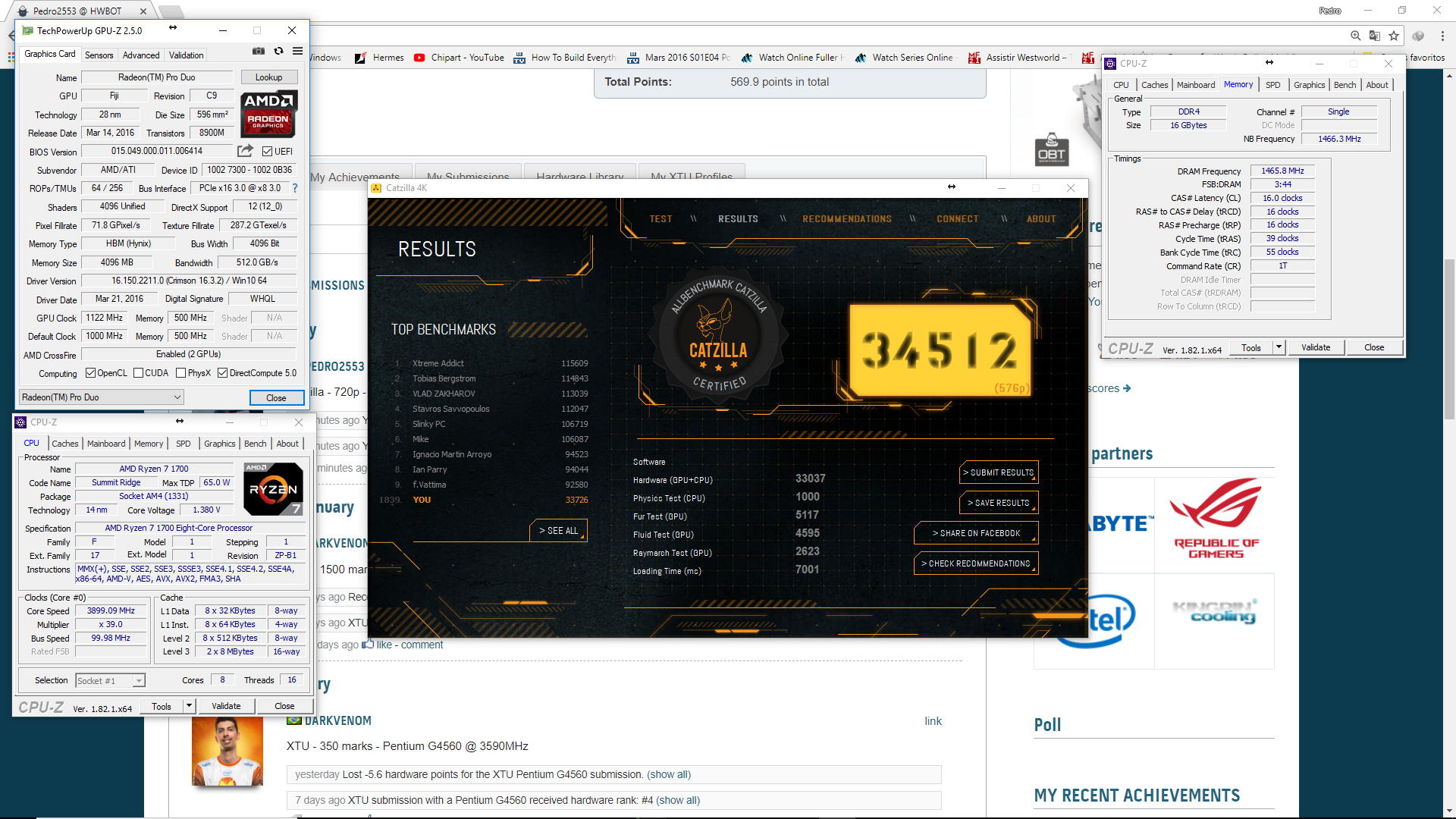This screenshot has width=1456, height=819.
Task: Click the '(show all)' link on the G4560 points entry
Action: tap(669, 774)
